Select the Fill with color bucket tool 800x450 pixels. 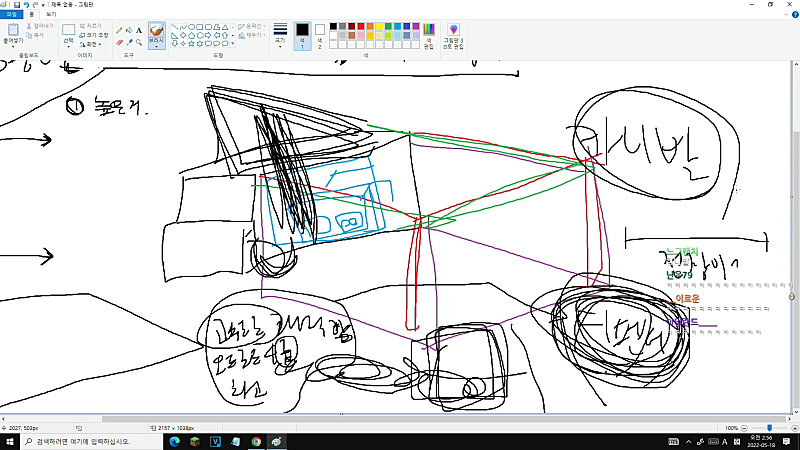(129, 31)
